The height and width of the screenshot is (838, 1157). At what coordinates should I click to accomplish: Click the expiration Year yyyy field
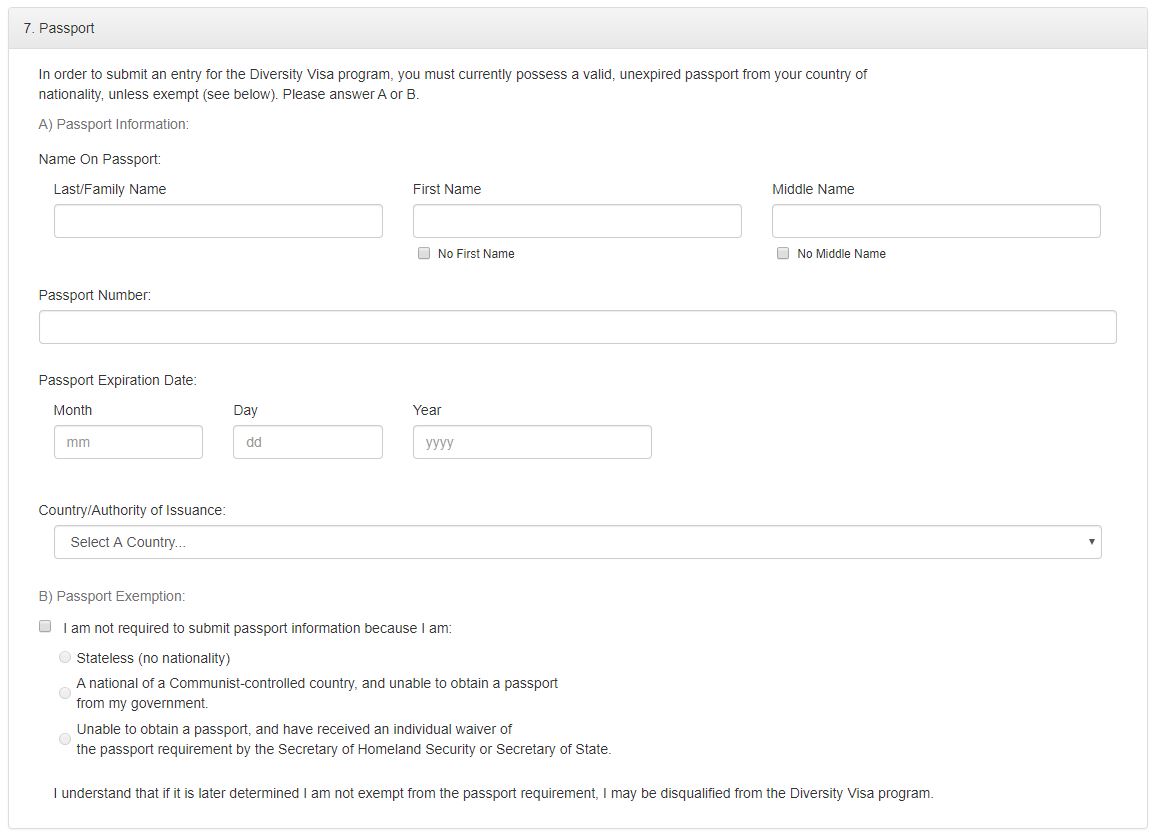532,442
